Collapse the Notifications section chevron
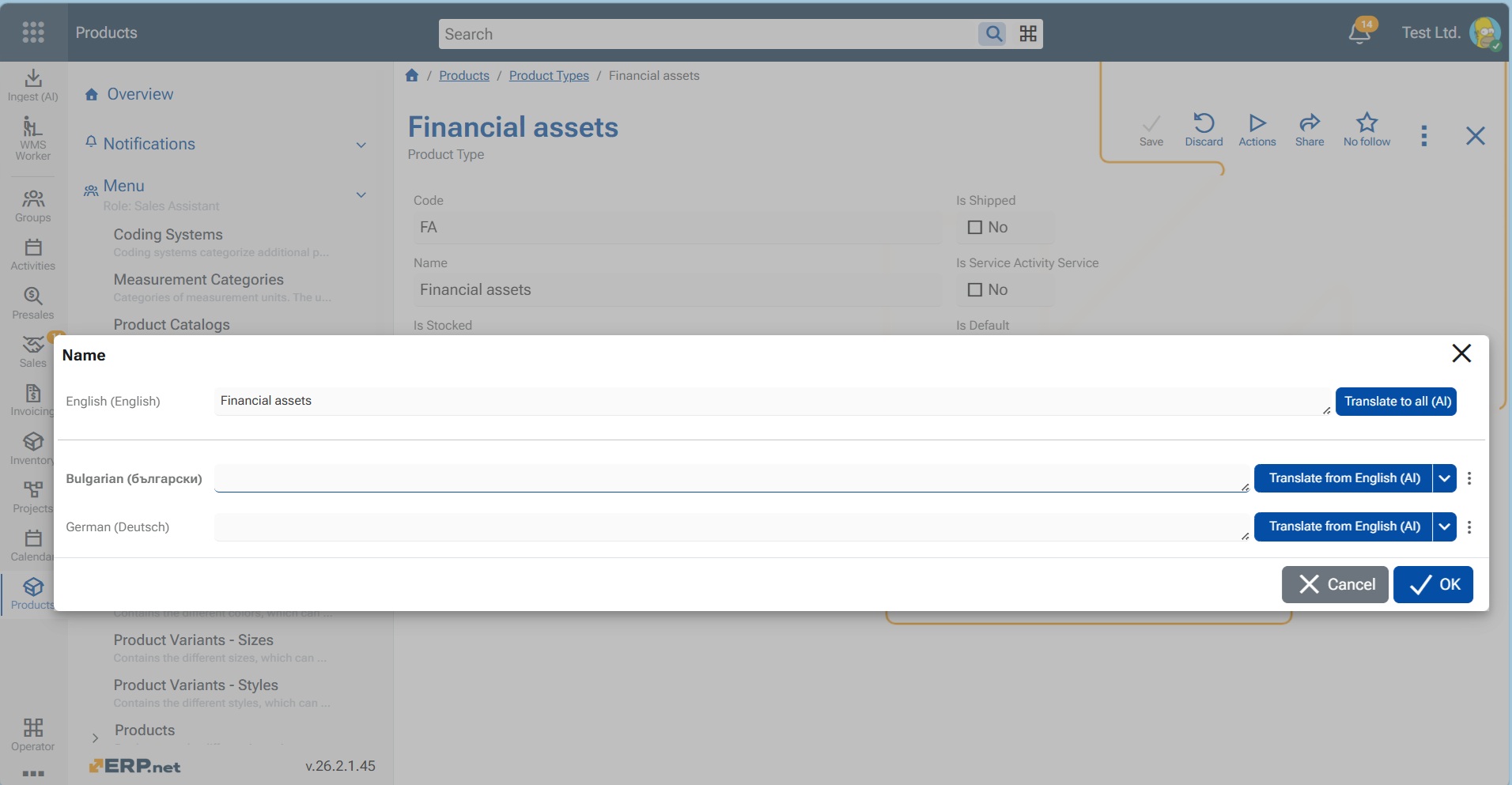This screenshot has width=1512, height=785. [x=361, y=145]
